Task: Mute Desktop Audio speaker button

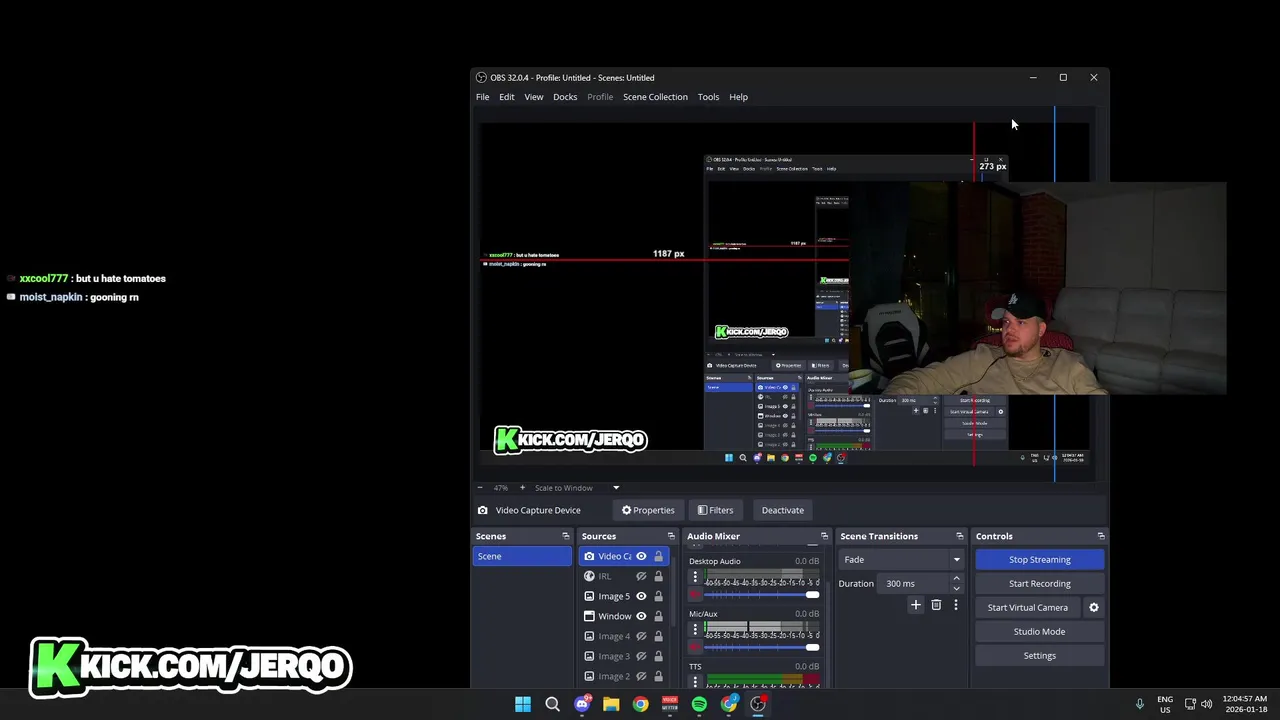Action: pyautogui.click(x=695, y=595)
